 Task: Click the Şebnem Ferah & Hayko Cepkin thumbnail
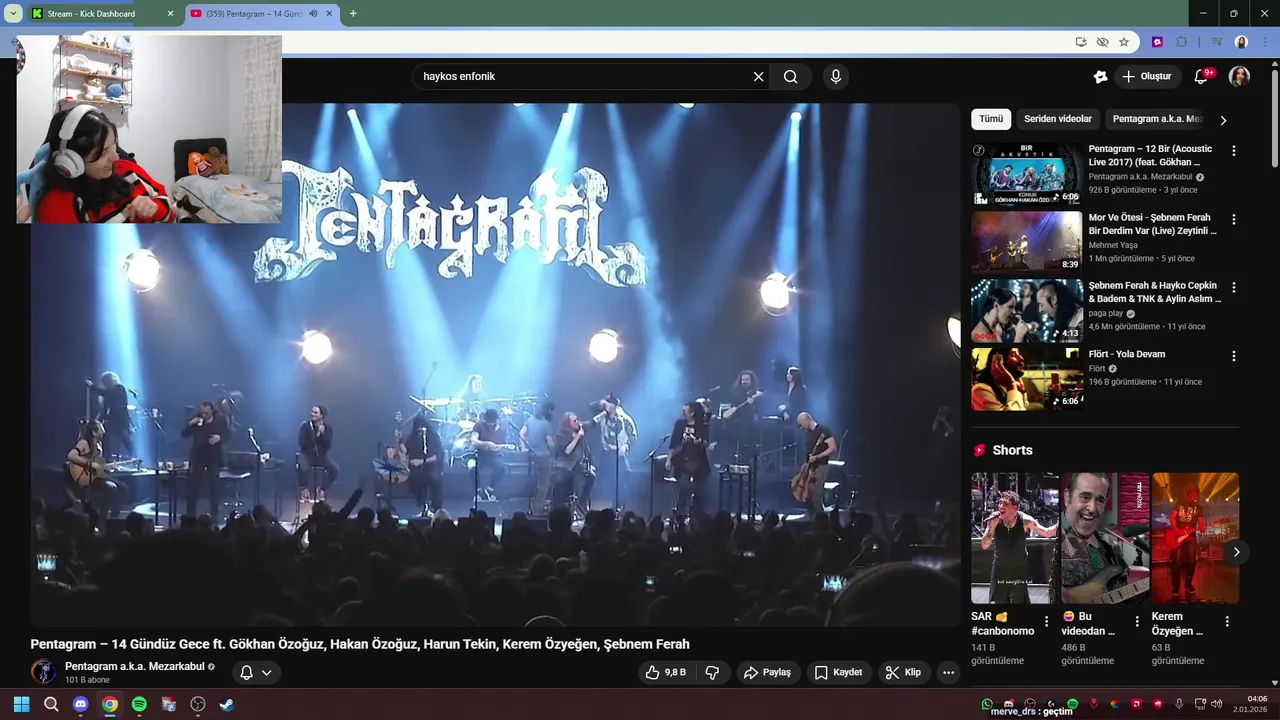click(1027, 310)
